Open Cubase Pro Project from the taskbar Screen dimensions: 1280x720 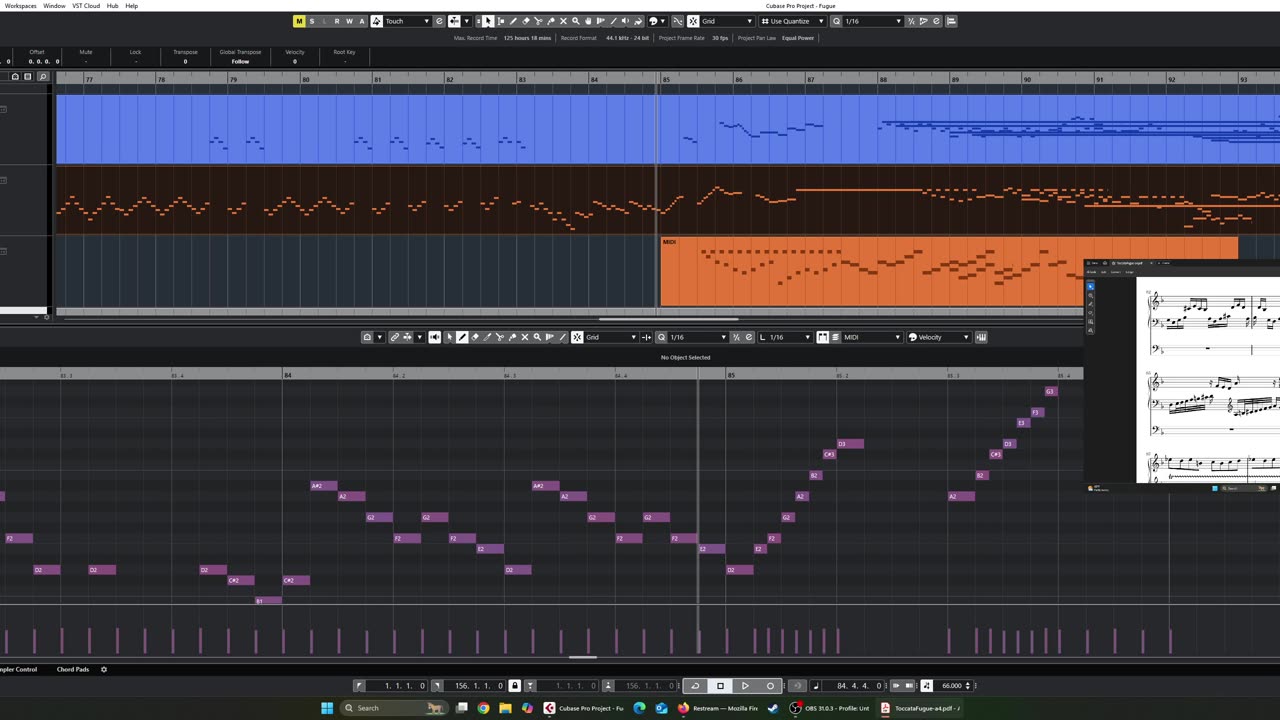[x=584, y=708]
